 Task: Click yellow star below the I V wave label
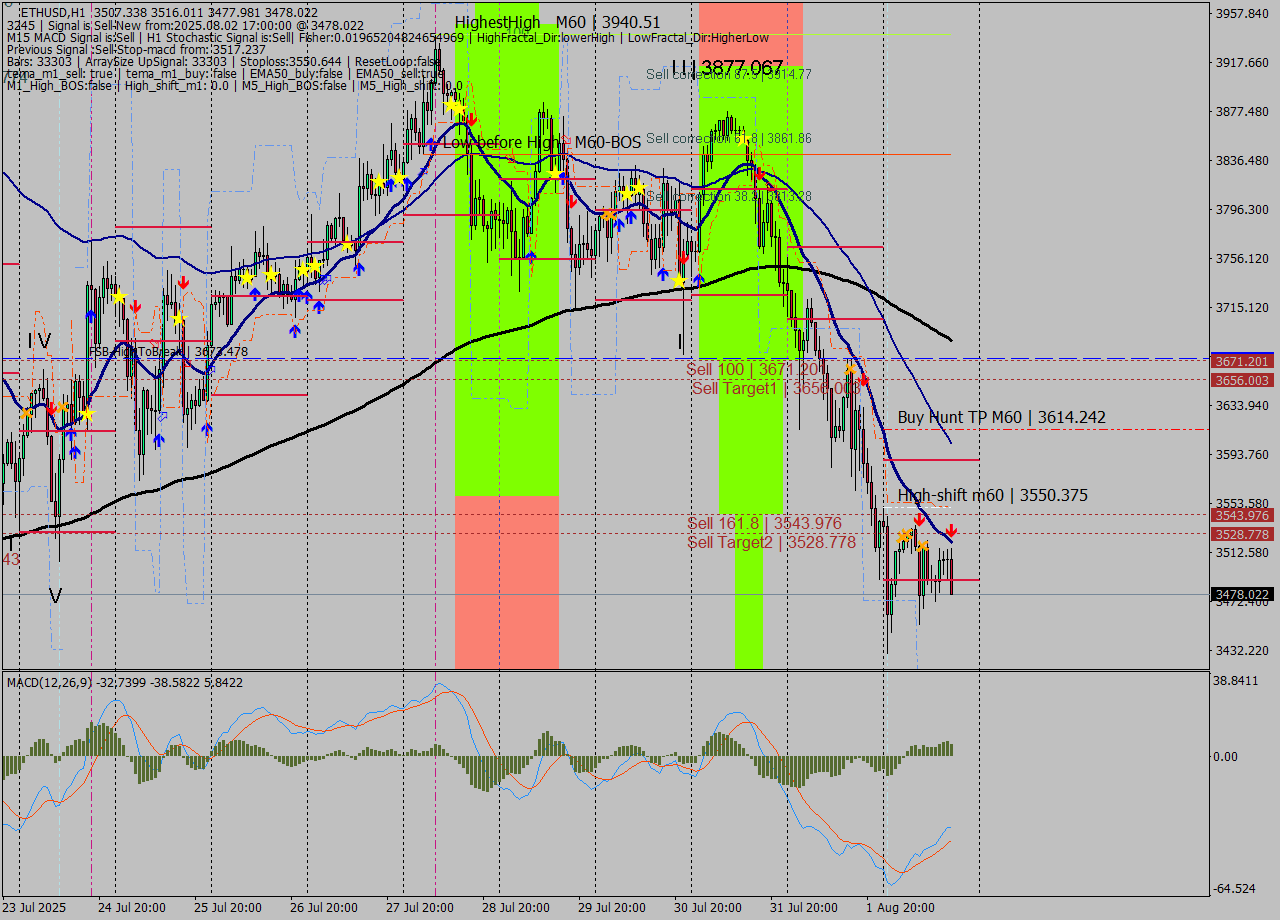pos(87,413)
